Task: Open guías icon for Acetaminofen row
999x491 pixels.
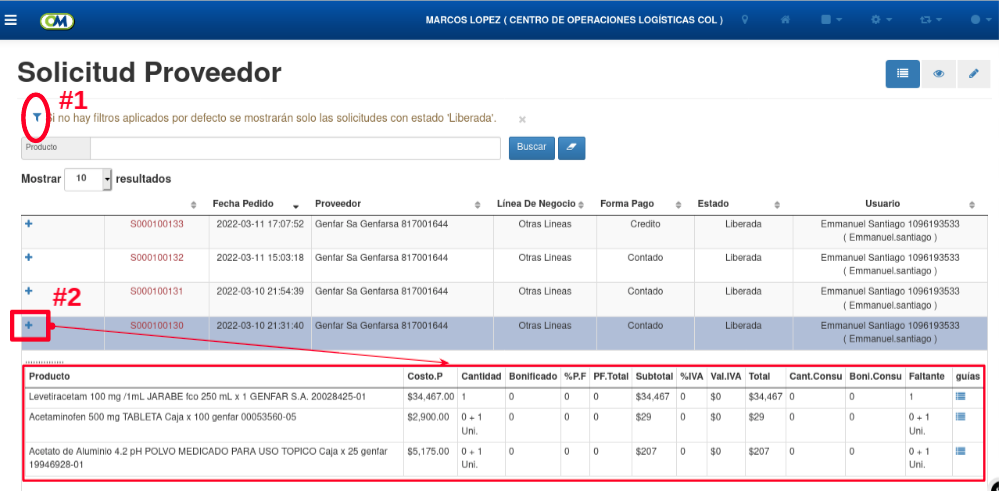Action: click(x=961, y=416)
